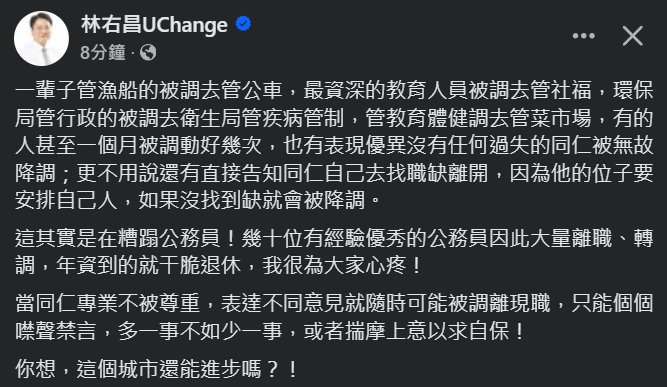Click the line starting 一輩子管漁船
667x387 pixels.
[334, 90]
